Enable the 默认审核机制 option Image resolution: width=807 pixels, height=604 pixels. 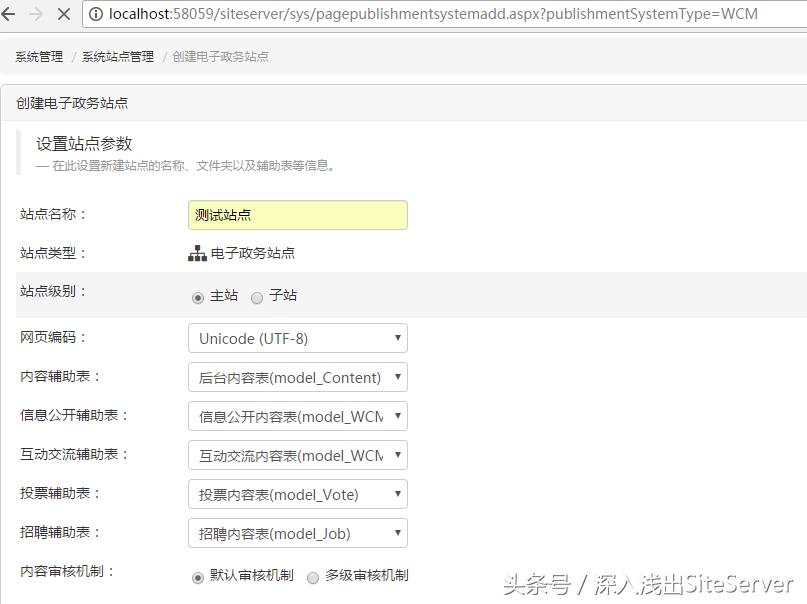coord(196,577)
